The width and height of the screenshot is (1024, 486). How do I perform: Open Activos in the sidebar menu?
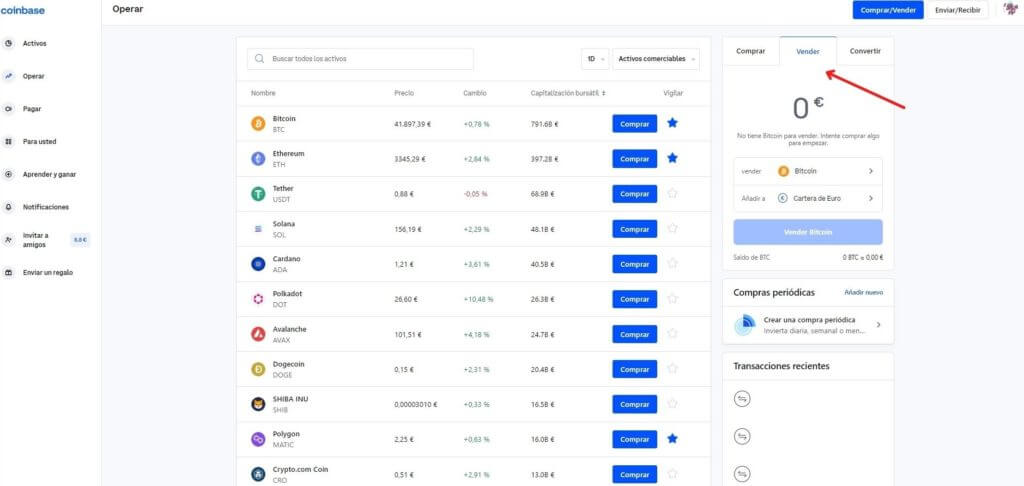pos(35,44)
